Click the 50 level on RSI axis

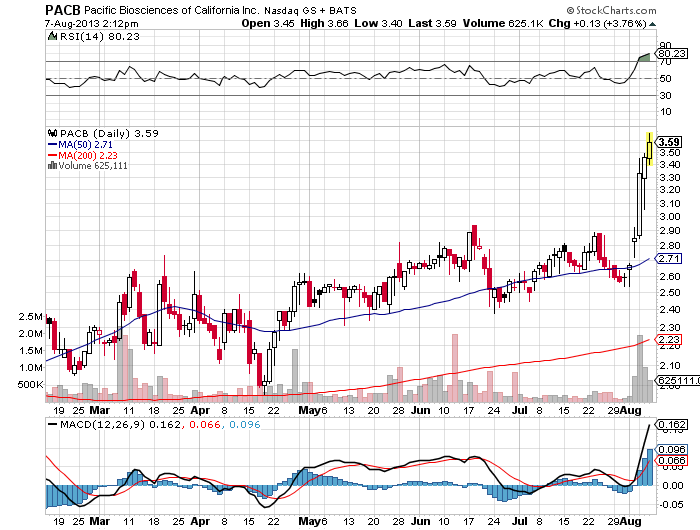(x=665, y=79)
